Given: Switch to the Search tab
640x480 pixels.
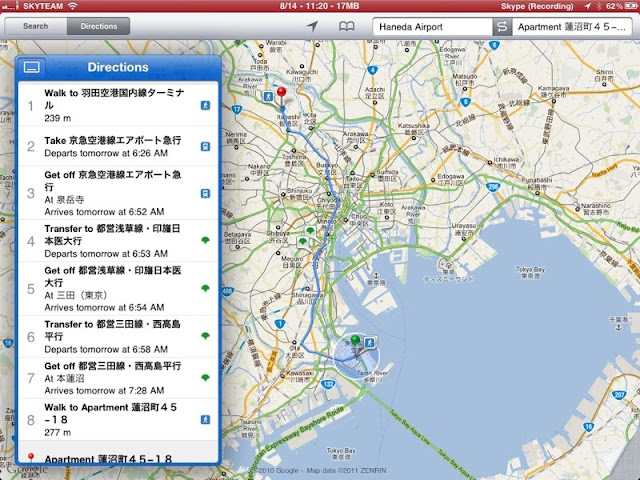Looking at the screenshot, I should point(36,26).
